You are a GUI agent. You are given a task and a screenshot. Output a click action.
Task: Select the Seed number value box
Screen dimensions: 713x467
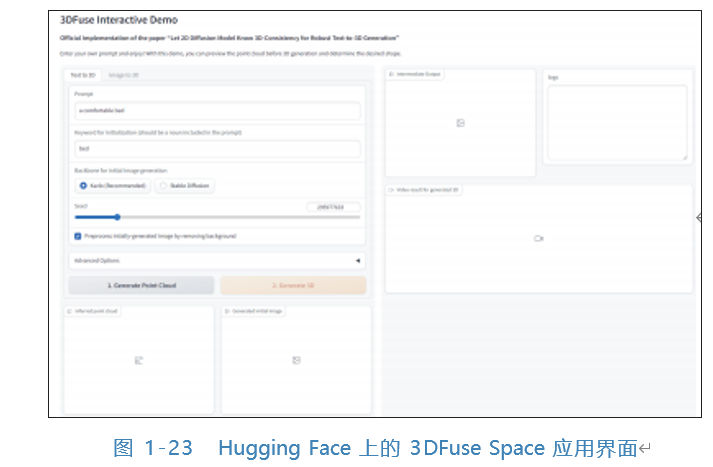(333, 207)
